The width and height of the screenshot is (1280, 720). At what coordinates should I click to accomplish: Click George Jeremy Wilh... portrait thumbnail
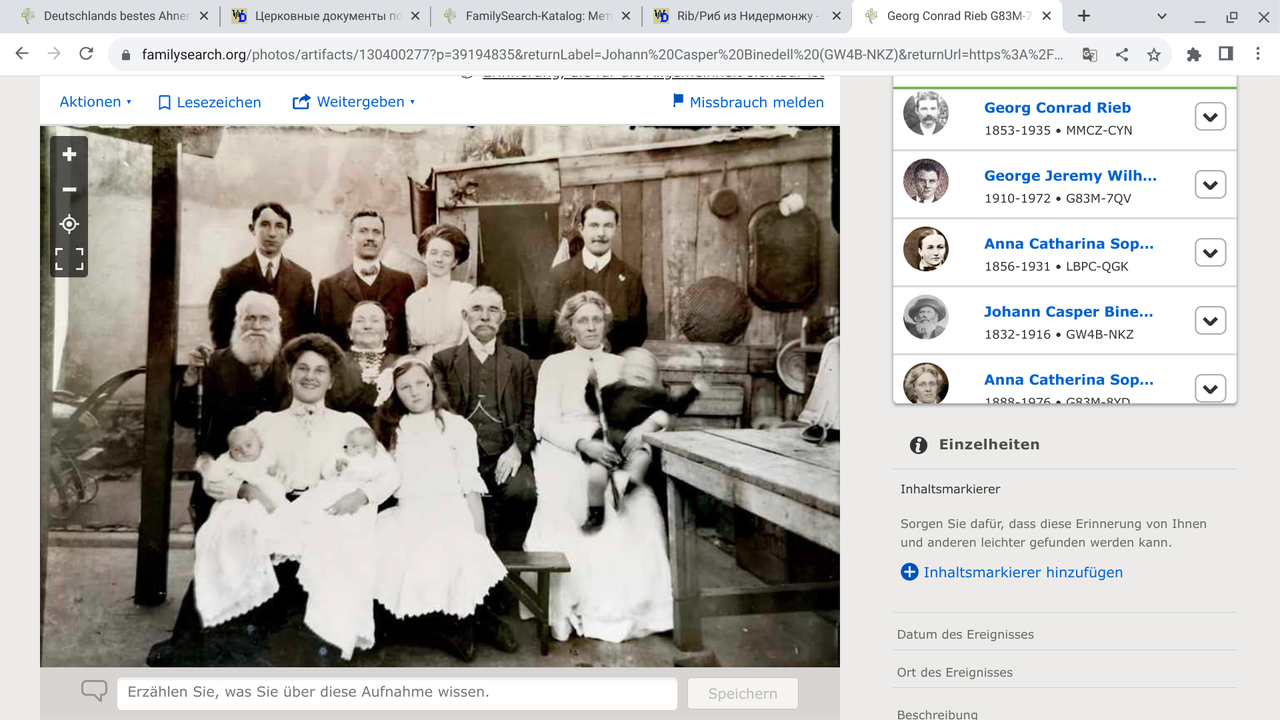(x=925, y=181)
